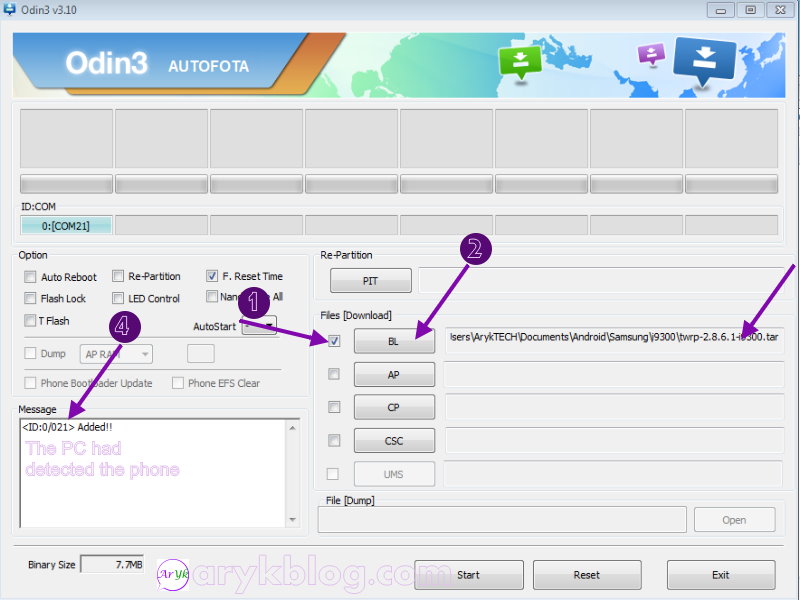
Task: Click the small field next to AP RAM
Action: pos(201,354)
